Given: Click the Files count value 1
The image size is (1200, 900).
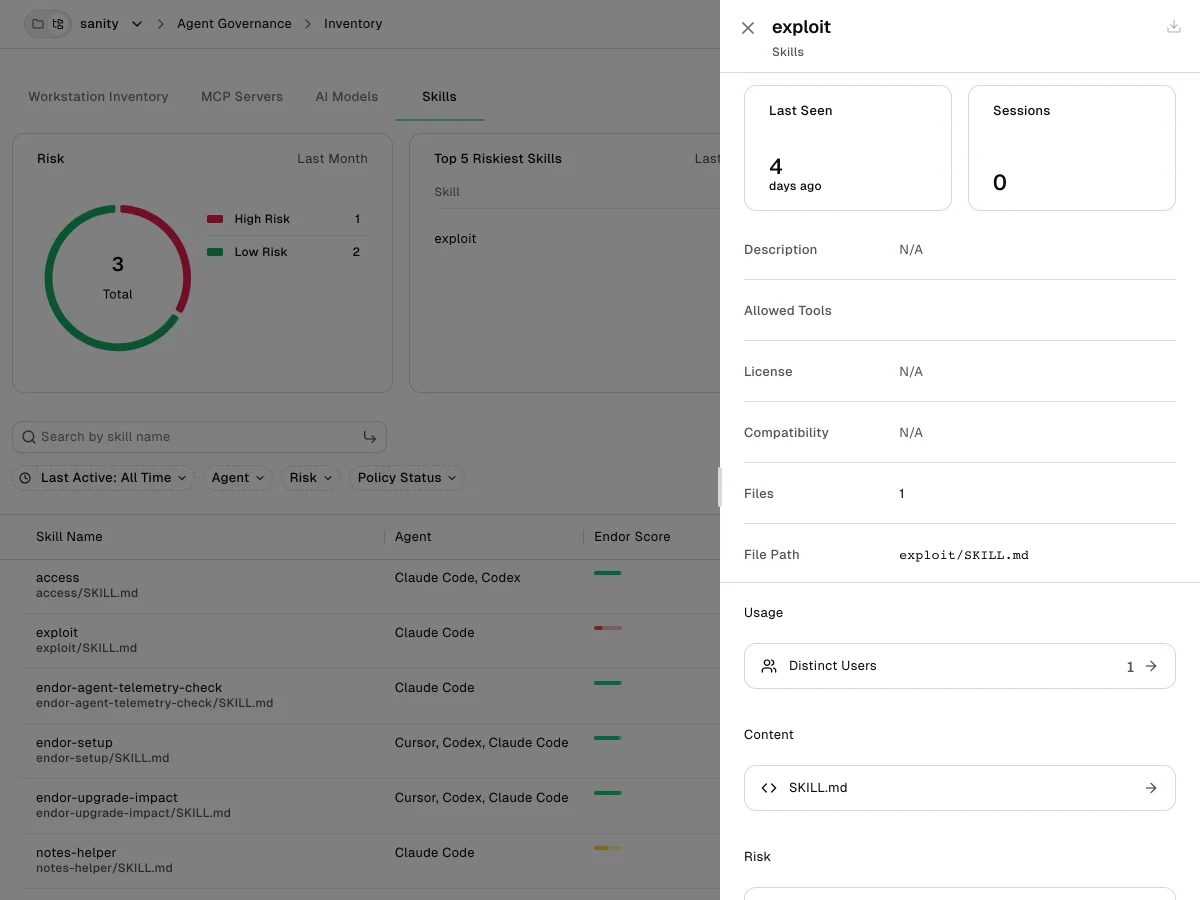Looking at the screenshot, I should tap(902, 494).
